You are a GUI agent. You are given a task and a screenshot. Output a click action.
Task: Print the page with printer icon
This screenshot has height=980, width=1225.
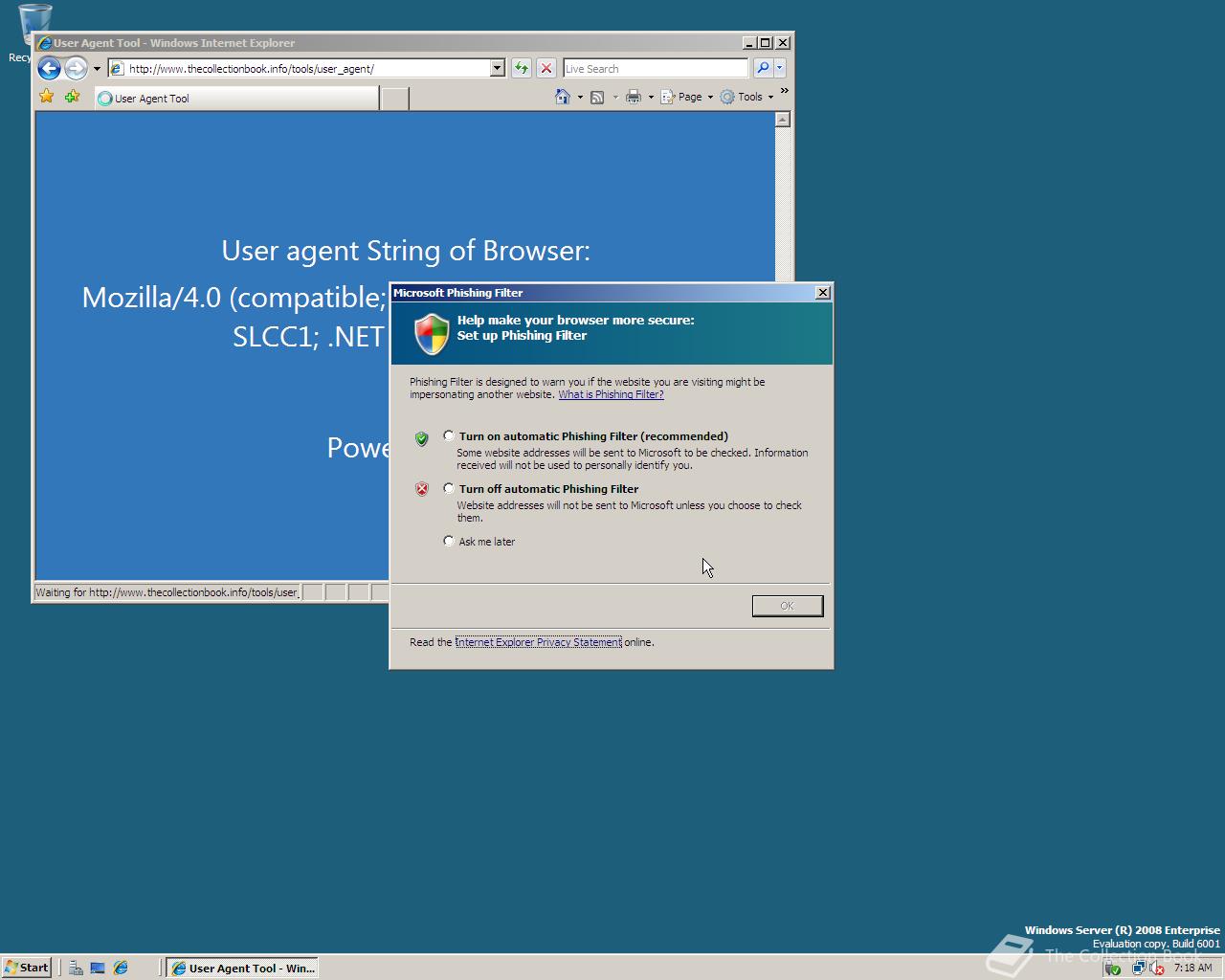click(x=633, y=97)
